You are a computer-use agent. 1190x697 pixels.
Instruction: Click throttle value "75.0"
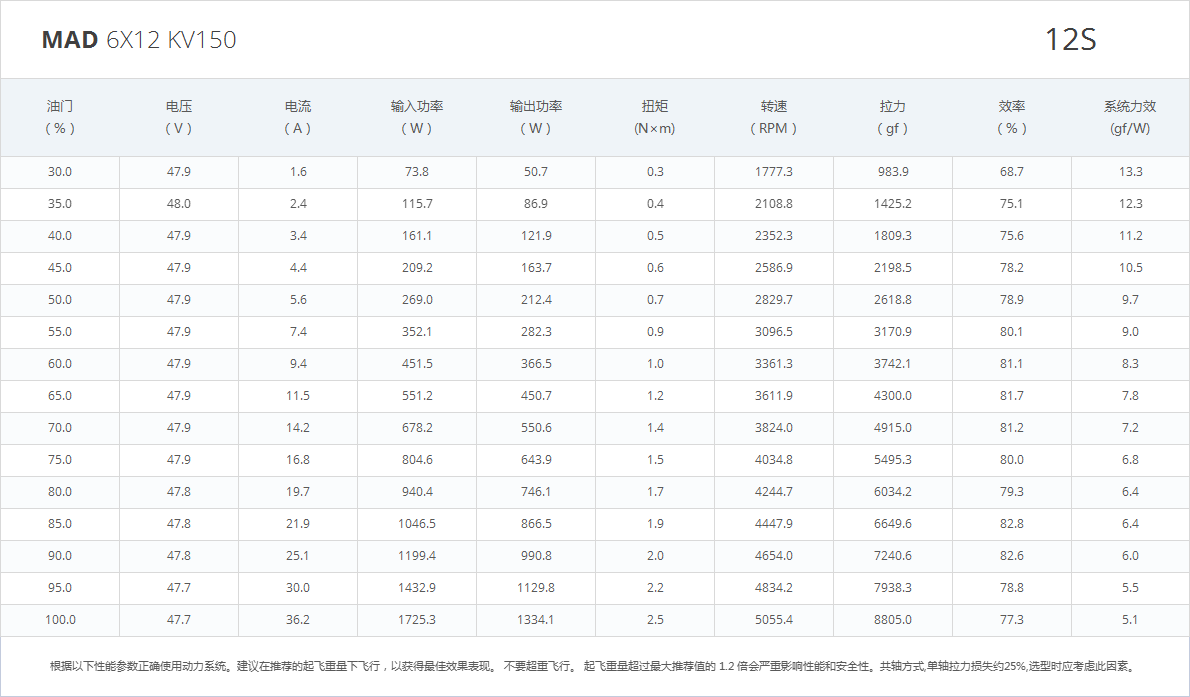60,459
